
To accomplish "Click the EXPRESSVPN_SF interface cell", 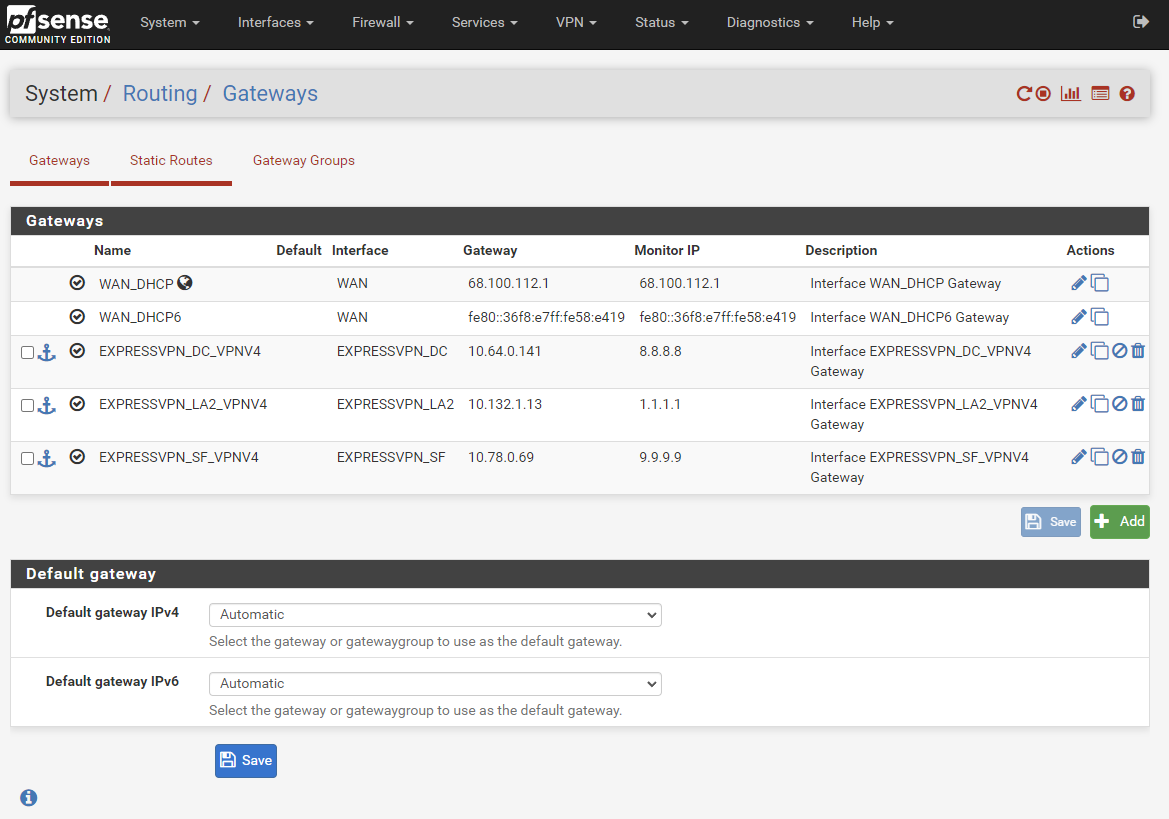I will pyautogui.click(x=391, y=457).
